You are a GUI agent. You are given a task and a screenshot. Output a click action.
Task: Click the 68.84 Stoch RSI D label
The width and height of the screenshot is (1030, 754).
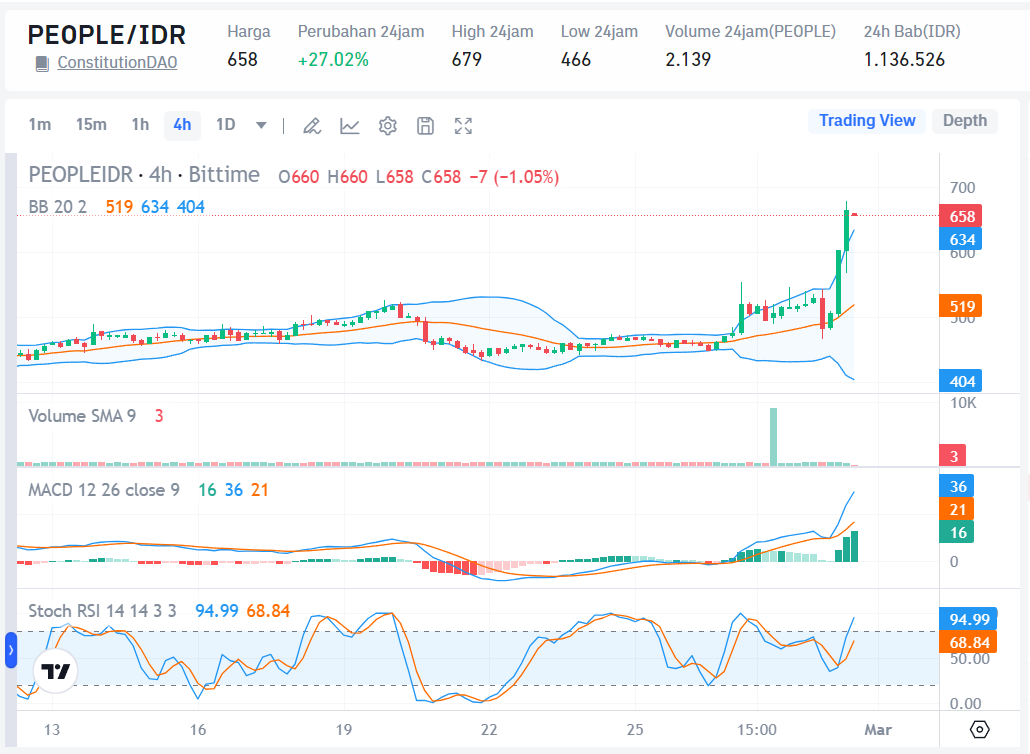click(x=969, y=642)
